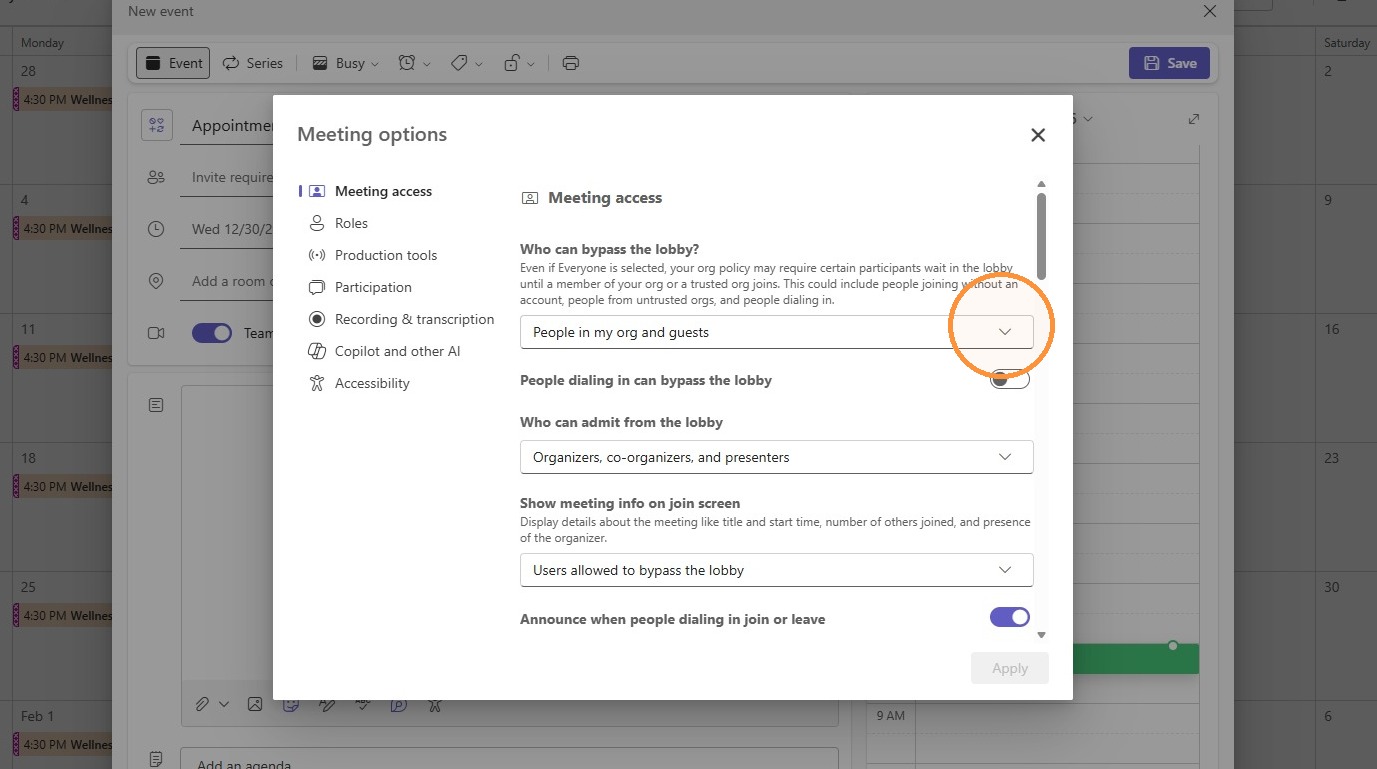
Task: Click the attendees people icon
Action: 156,177
